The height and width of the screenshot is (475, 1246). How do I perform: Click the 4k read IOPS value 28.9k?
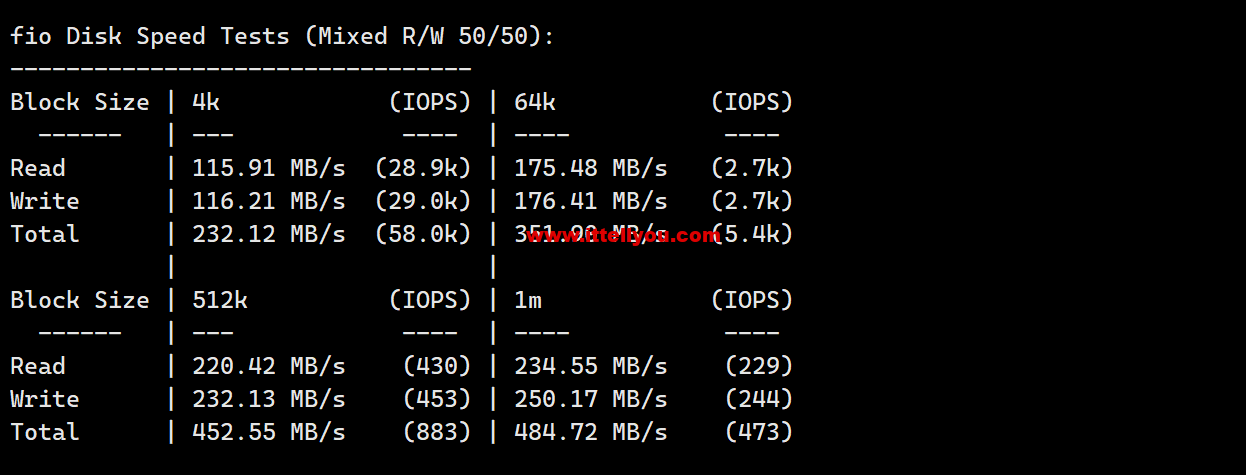(423, 168)
